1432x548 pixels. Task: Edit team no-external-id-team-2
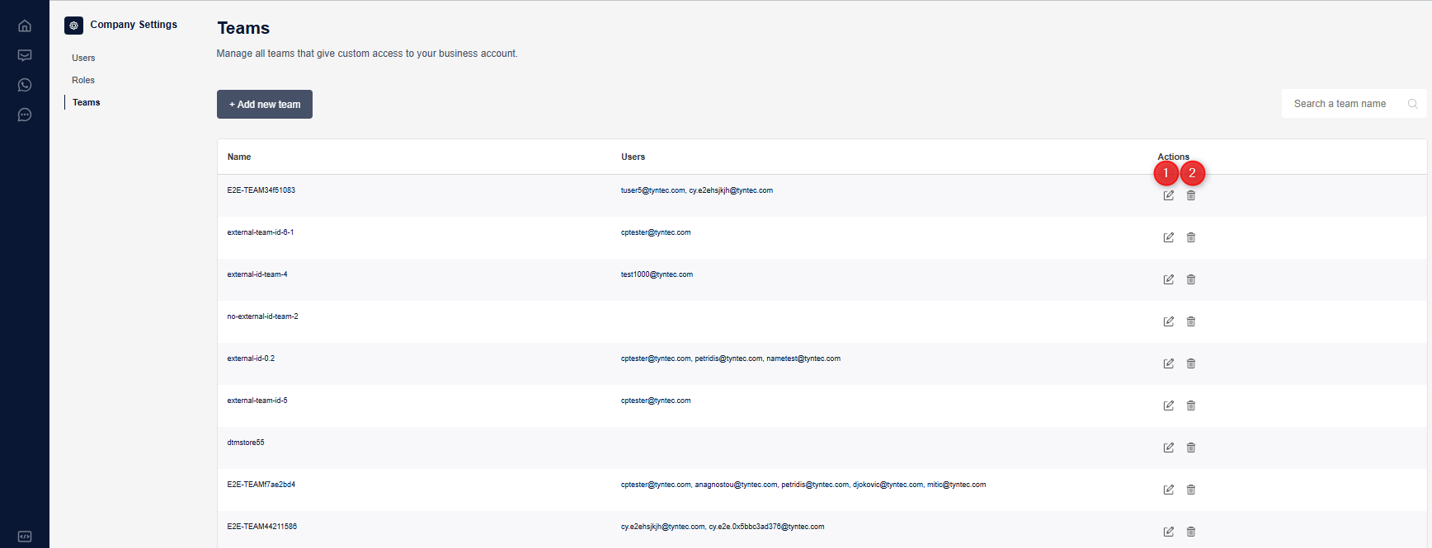pos(1168,321)
